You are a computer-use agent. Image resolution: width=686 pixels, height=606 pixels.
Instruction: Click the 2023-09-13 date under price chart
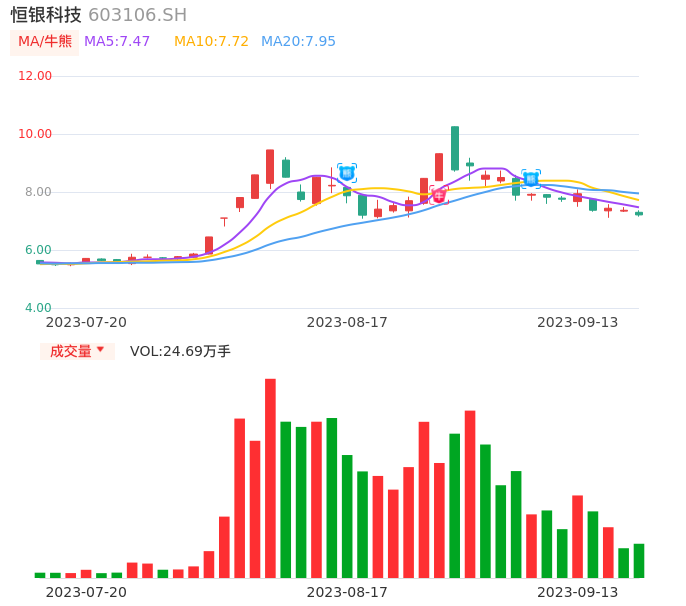click(578, 322)
